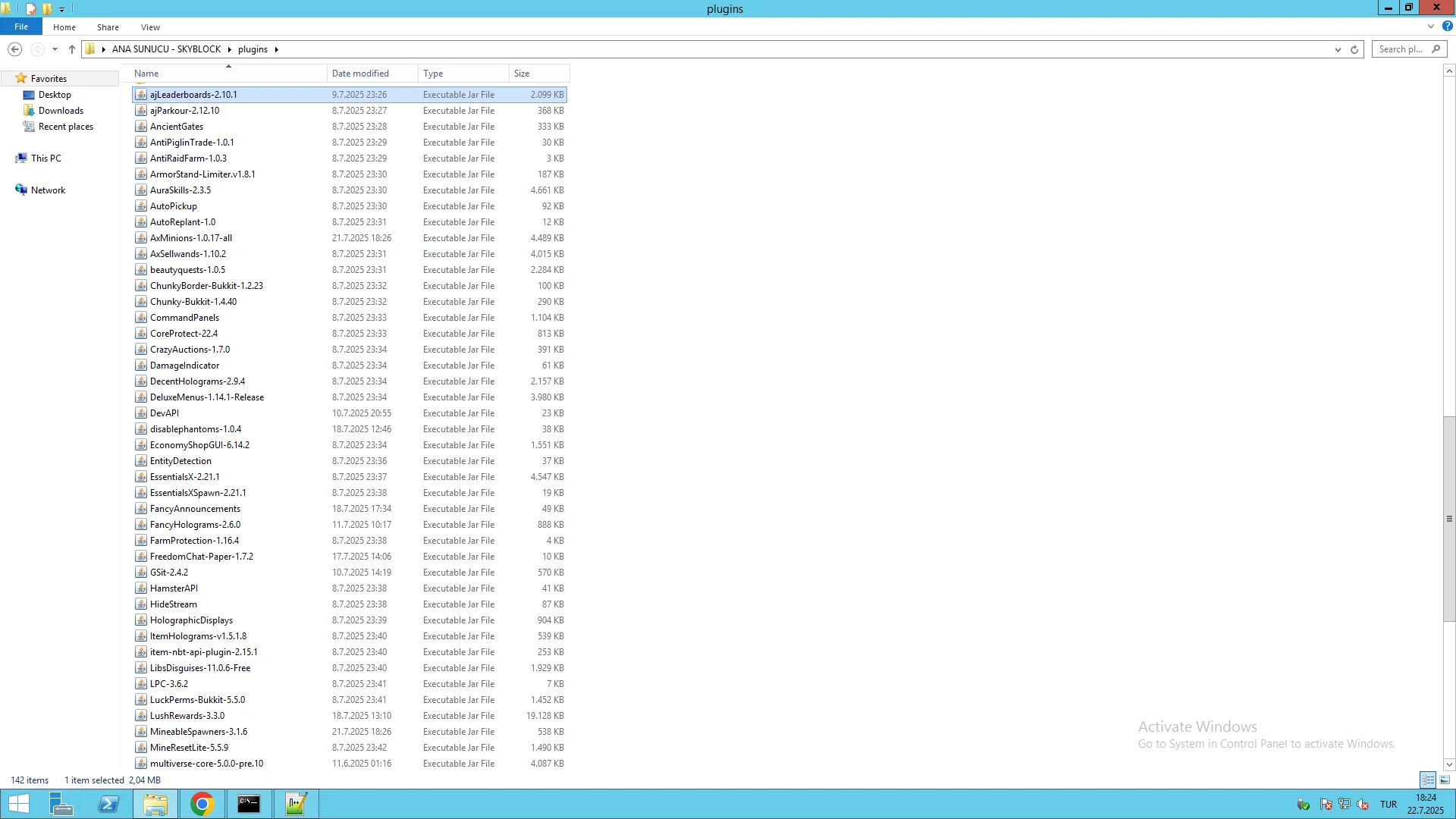Viewport: 1456px width, 819px height.
Task: Click the Recent places icon in sidebar
Action: click(x=29, y=127)
